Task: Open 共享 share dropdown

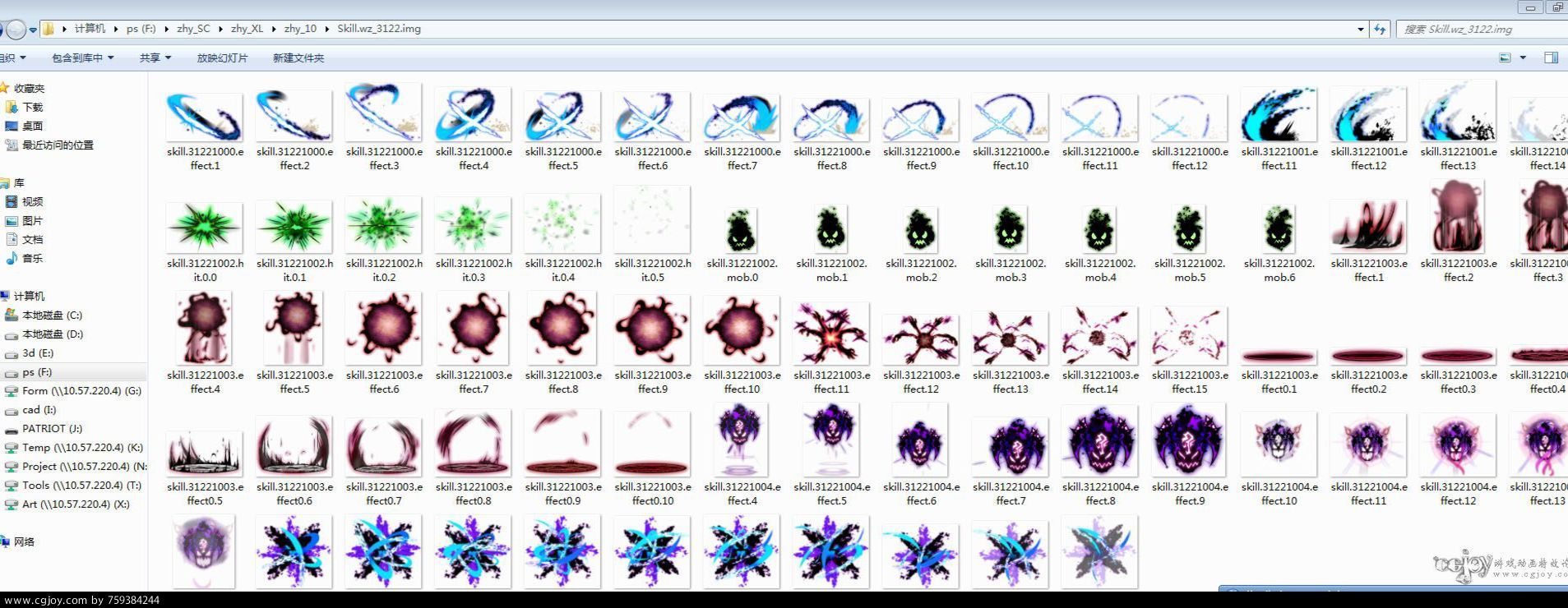Action: pos(155,58)
